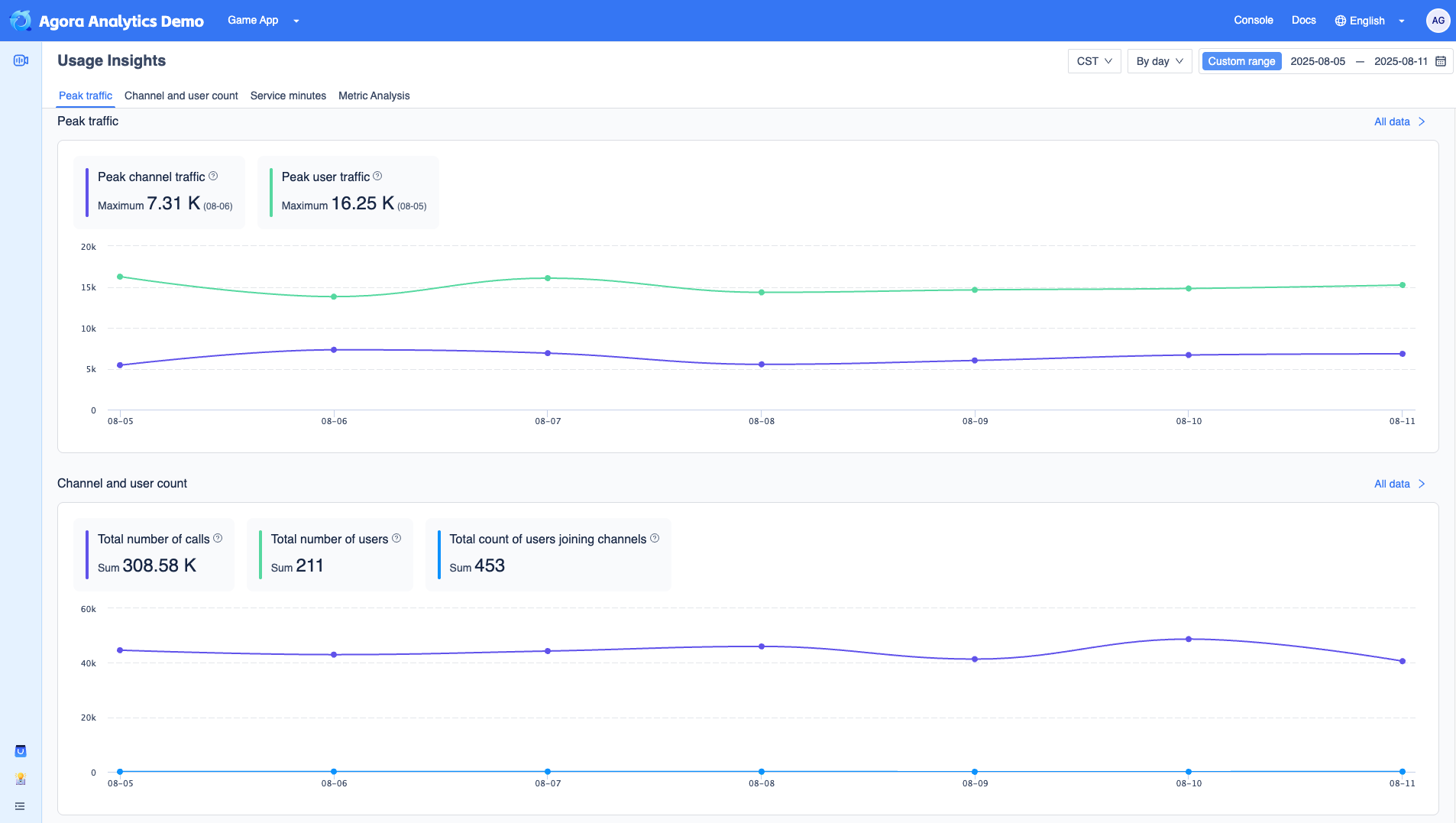Edit the start date 2025-08-05 field
The width and height of the screenshot is (1456, 823).
tap(1318, 61)
